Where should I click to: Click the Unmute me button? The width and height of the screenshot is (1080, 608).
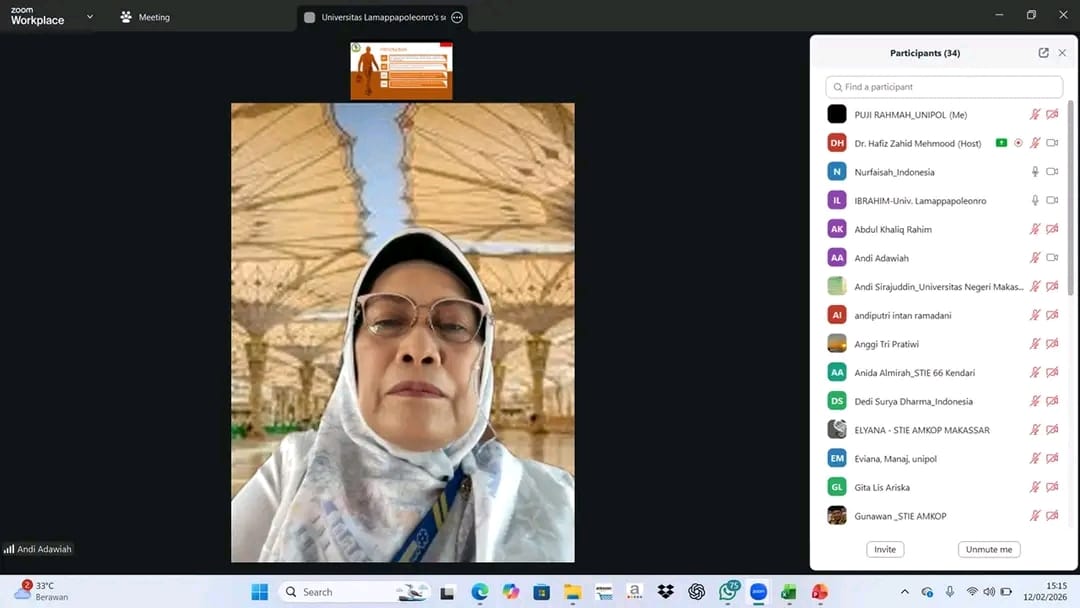(x=988, y=549)
